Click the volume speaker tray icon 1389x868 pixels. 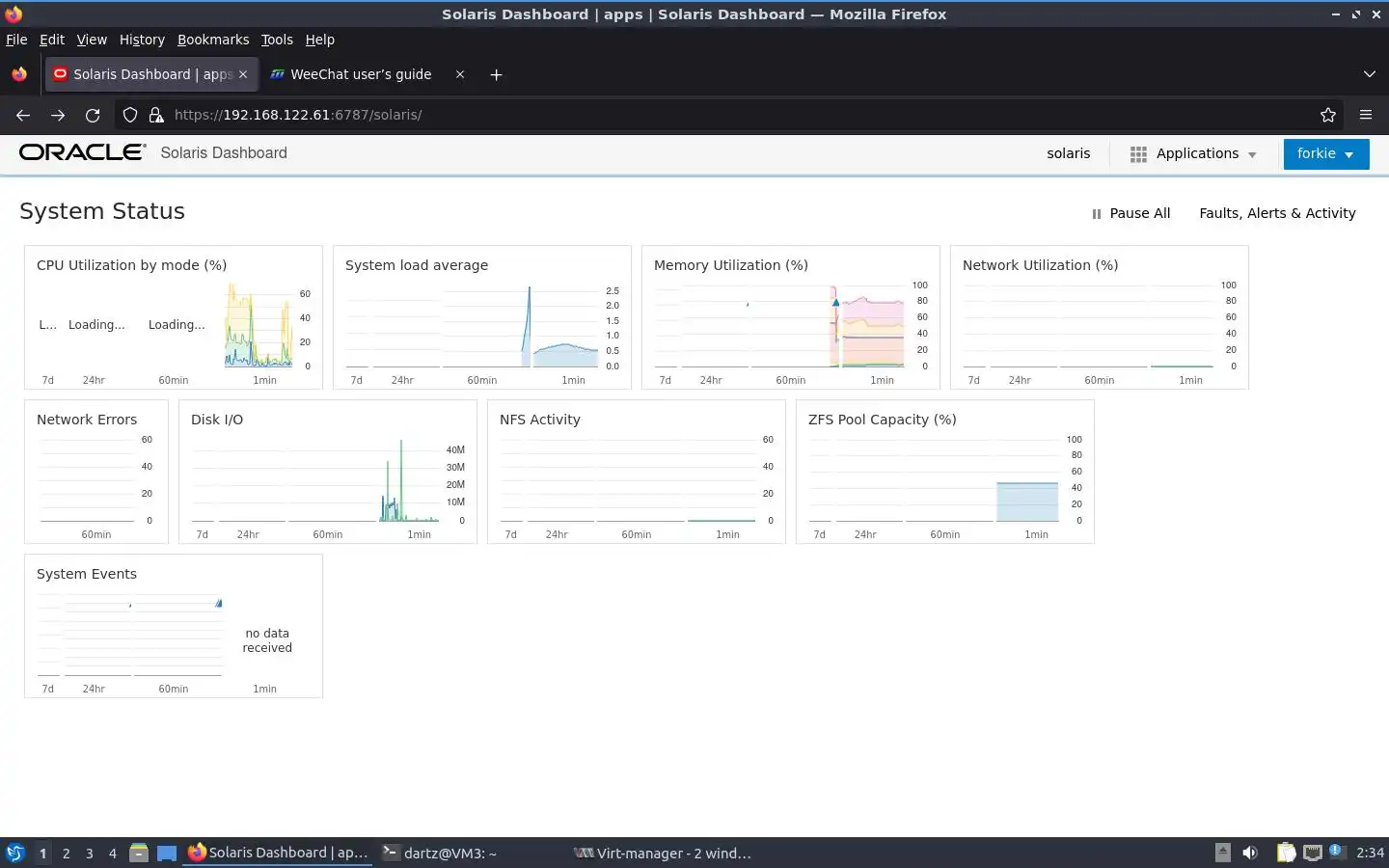click(x=1250, y=853)
